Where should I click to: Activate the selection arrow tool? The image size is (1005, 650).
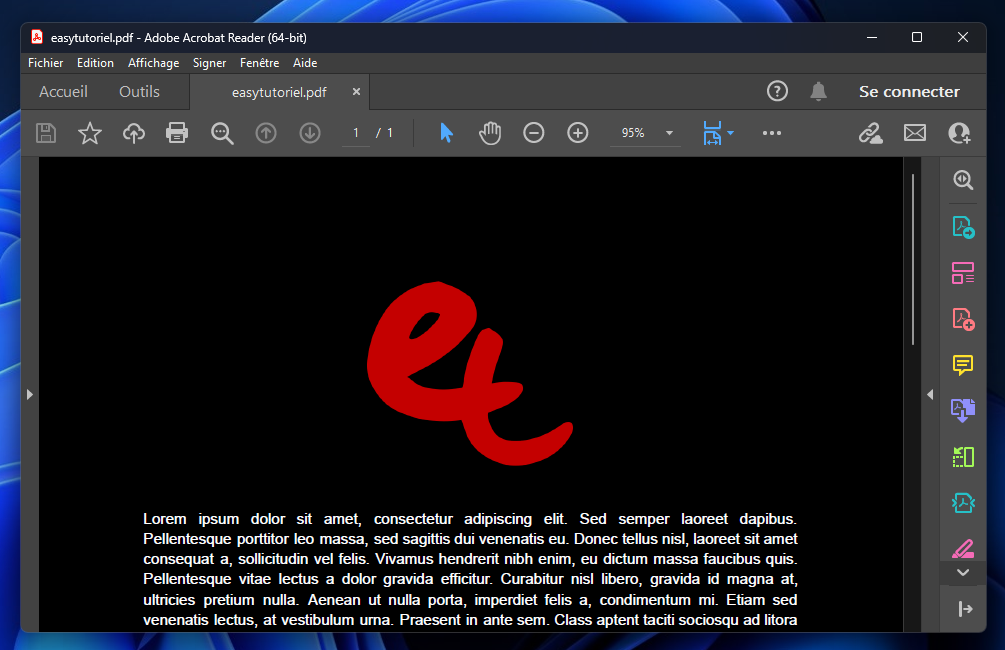(446, 133)
